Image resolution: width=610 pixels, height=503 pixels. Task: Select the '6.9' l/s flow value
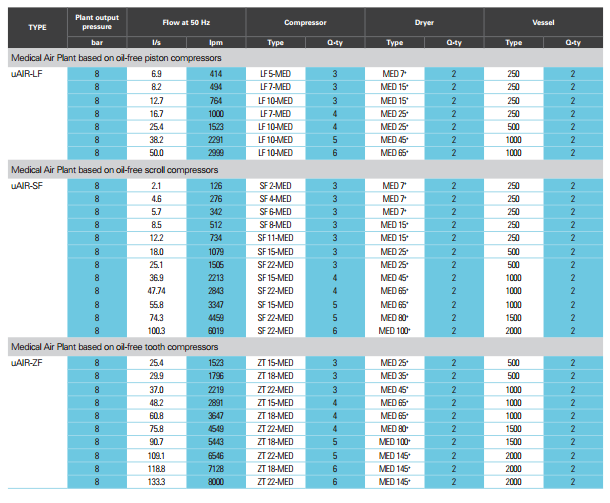[x=156, y=74]
